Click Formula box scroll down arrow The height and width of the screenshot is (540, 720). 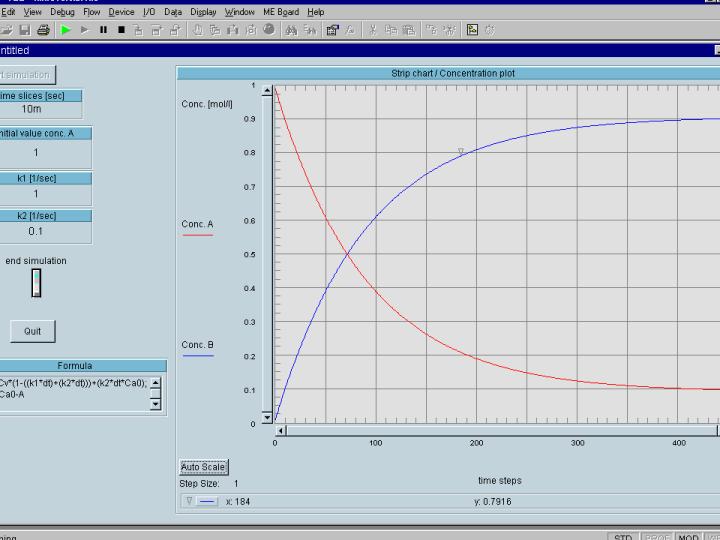155,404
